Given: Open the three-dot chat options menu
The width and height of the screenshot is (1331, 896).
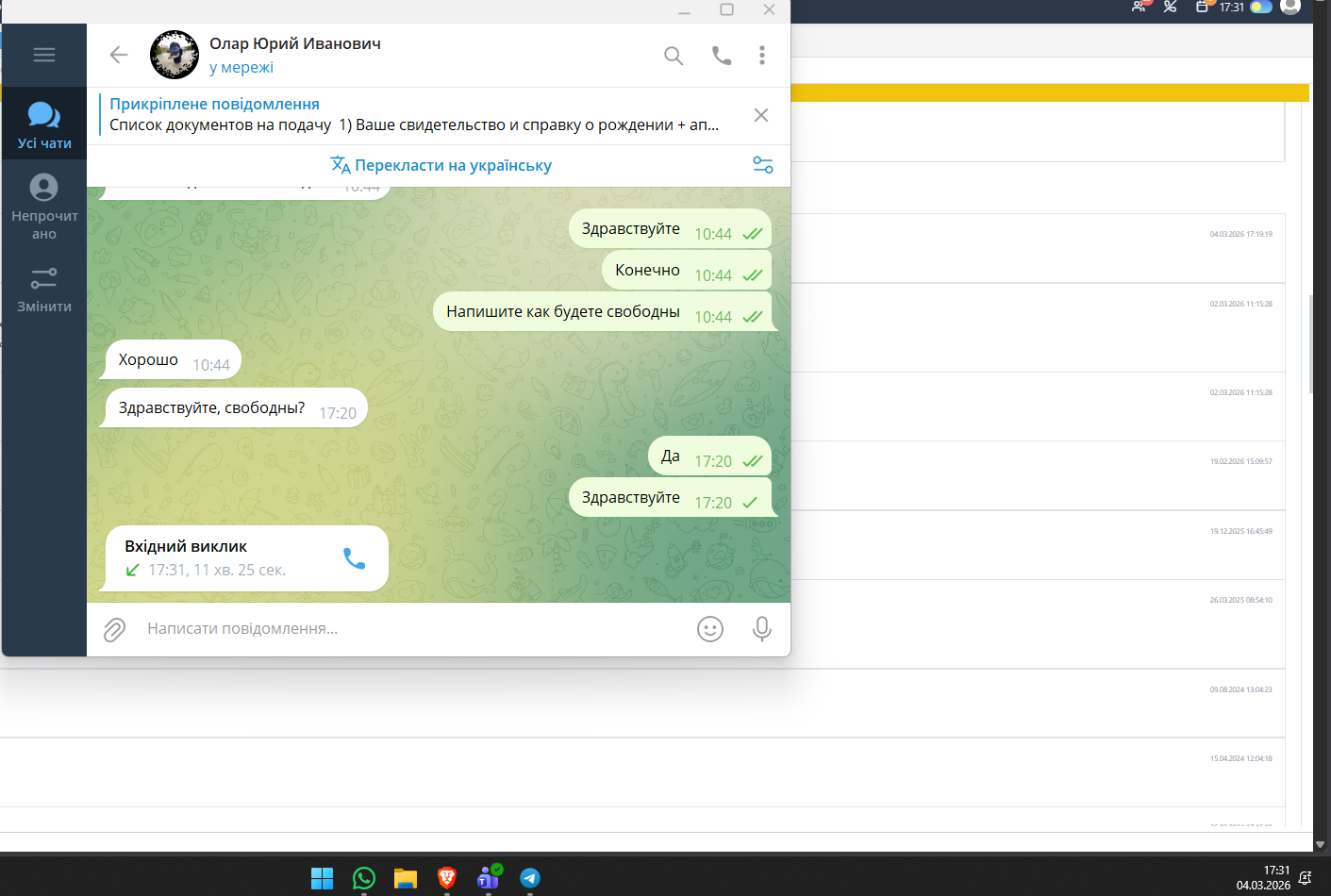Looking at the screenshot, I should (x=762, y=56).
